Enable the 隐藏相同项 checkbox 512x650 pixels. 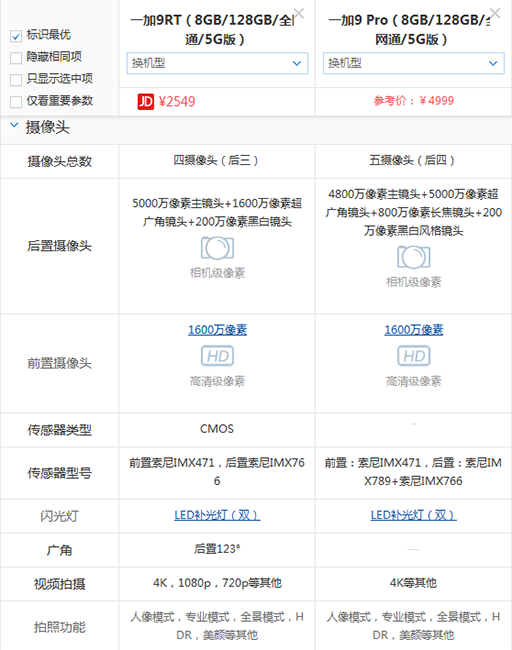(x=16, y=58)
